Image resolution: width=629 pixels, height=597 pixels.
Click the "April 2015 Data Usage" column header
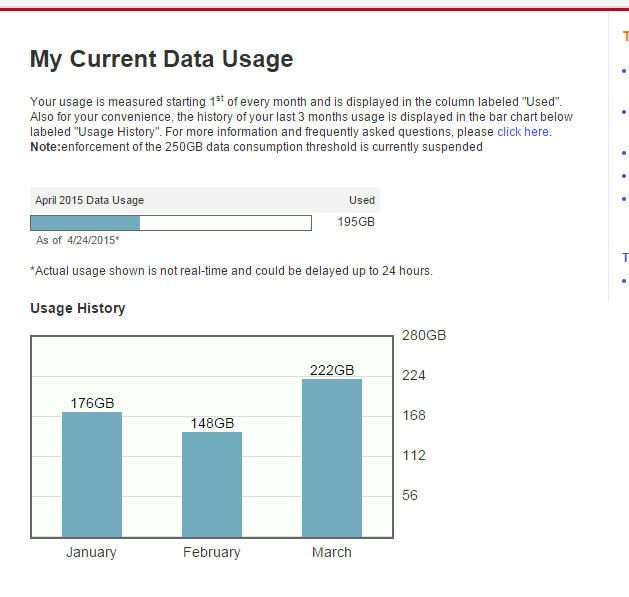tap(90, 200)
